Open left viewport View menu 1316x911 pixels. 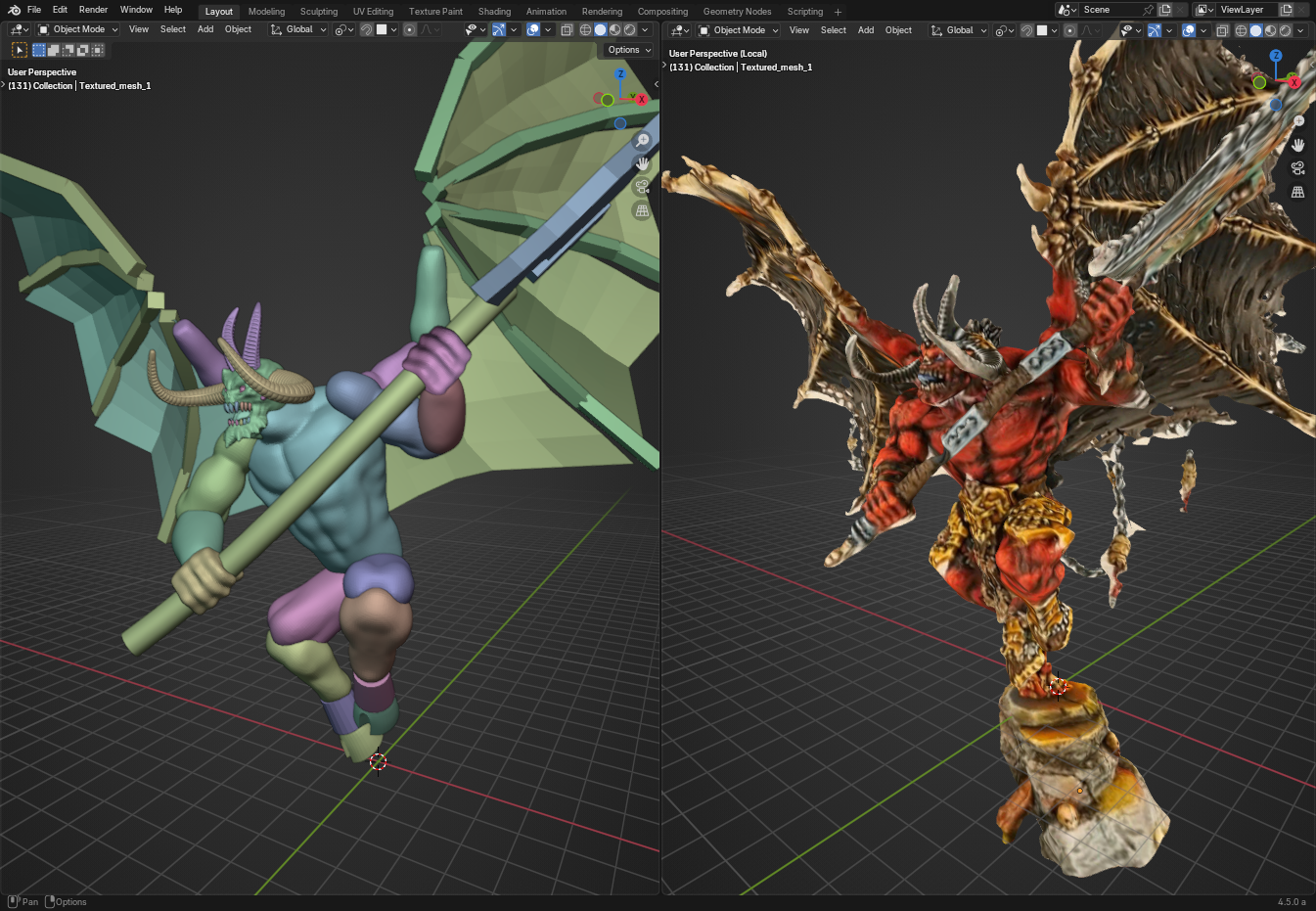coord(139,29)
